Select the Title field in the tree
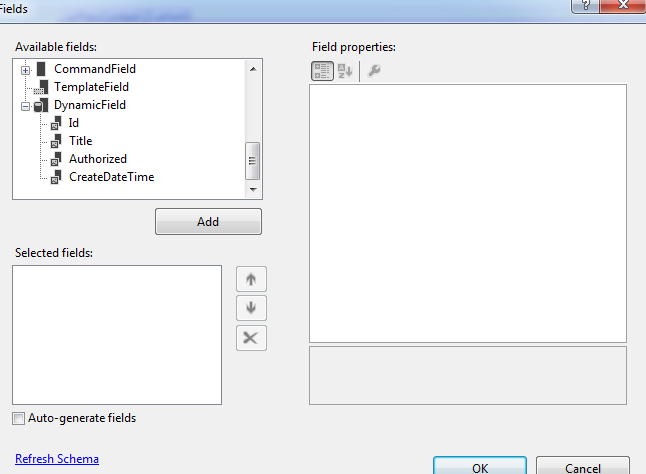Viewport: 646px width, 474px height. tap(81, 141)
